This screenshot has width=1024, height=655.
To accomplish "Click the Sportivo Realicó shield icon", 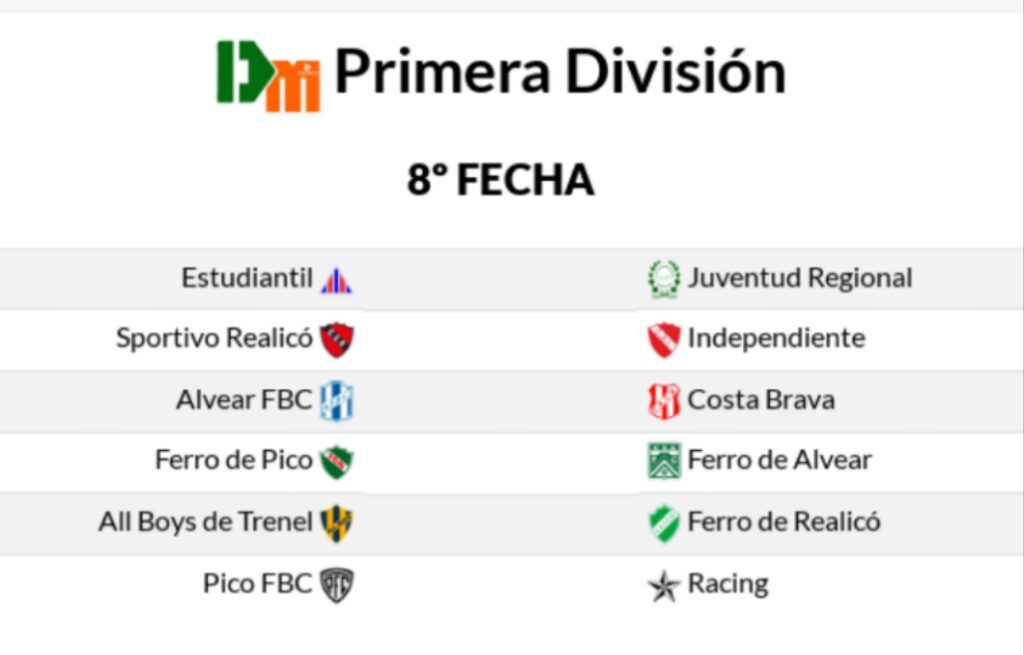I will coord(337,340).
